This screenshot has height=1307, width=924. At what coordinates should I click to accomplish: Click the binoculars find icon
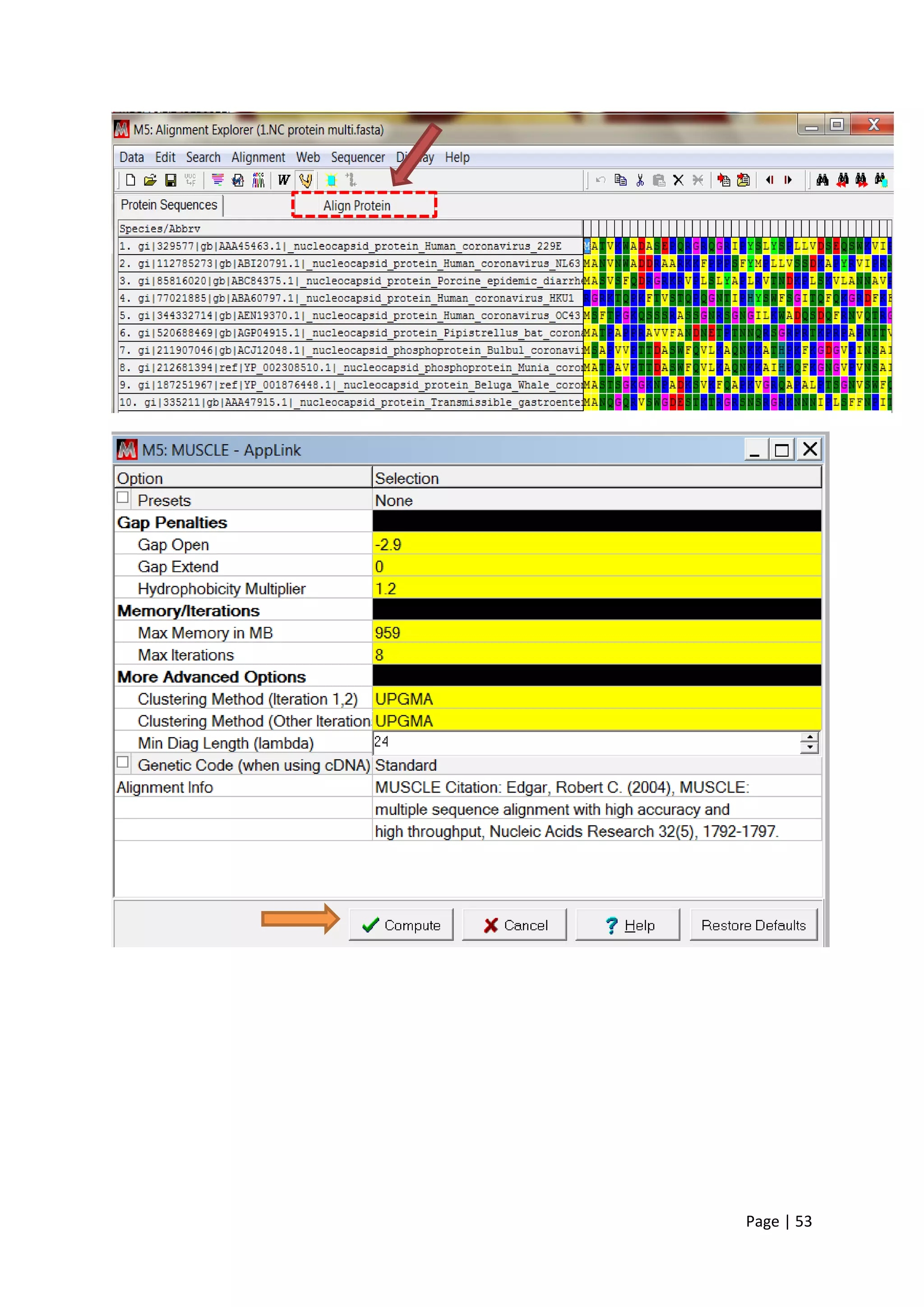[x=822, y=181]
